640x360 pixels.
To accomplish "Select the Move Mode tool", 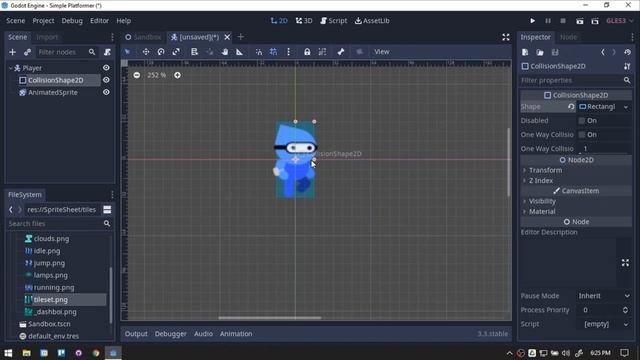I will (x=146, y=52).
